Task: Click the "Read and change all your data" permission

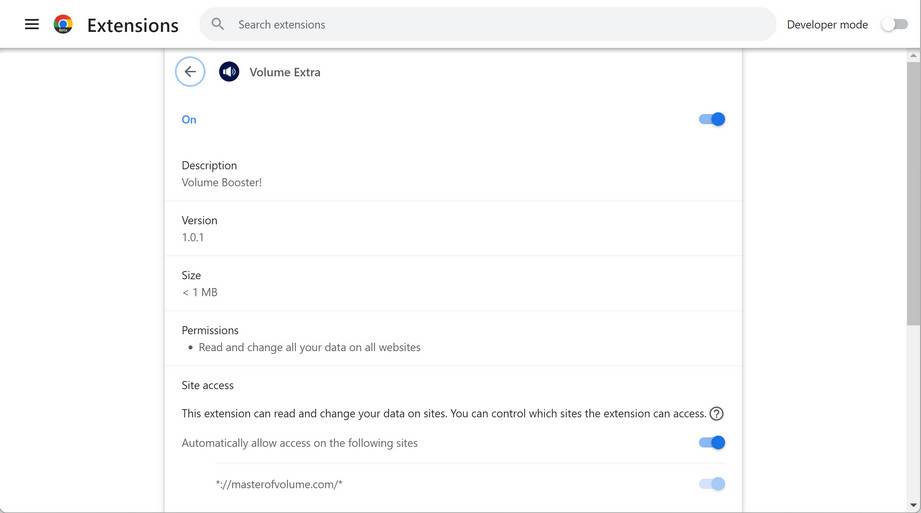Action: pos(309,348)
